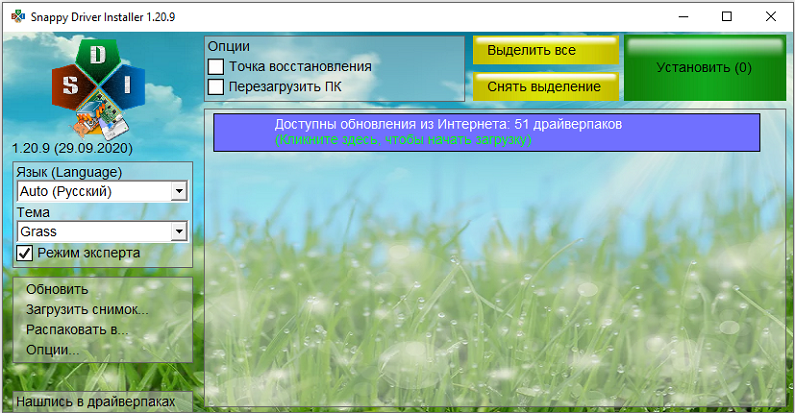Toggle the Перезагрузить ПК checkbox

216,87
